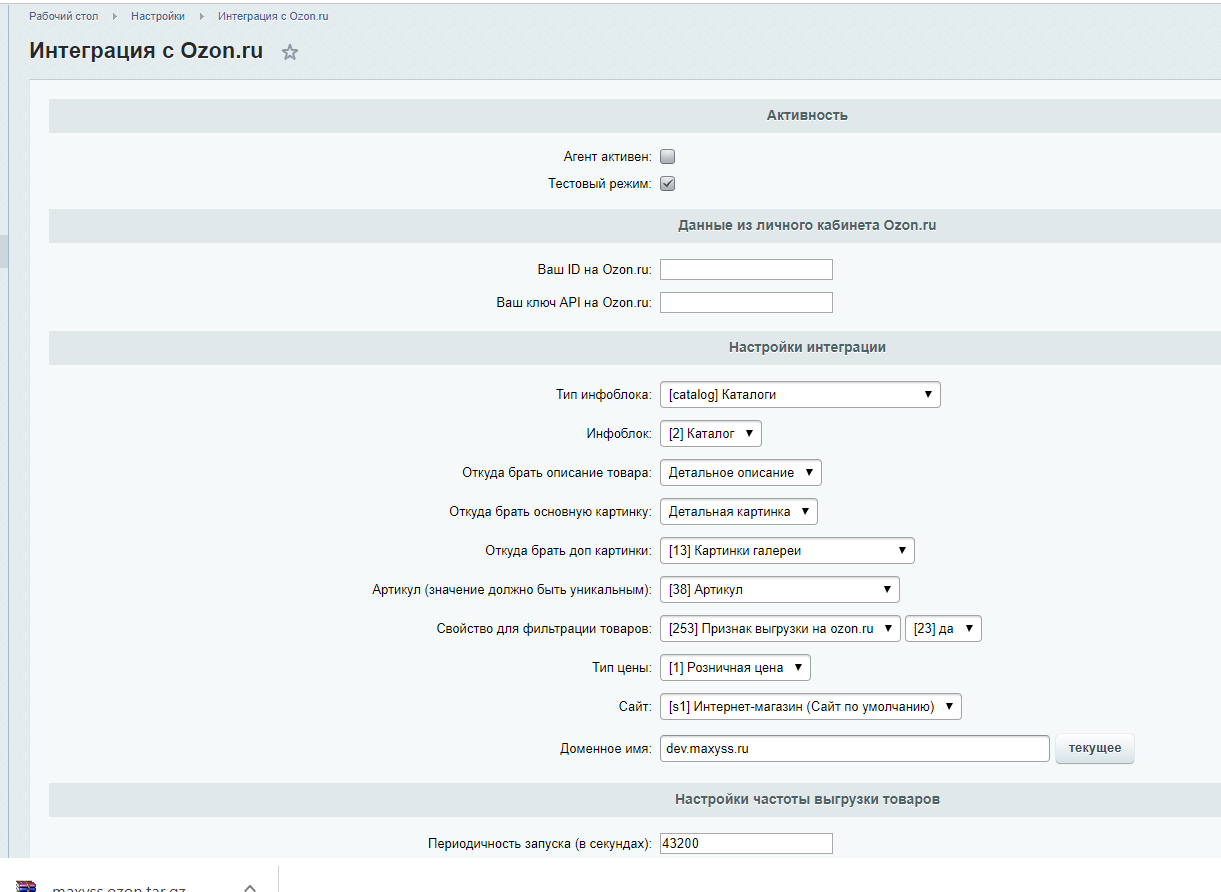1221x892 pixels.
Task: Open the filter value 'да' dropdown
Action: (x=943, y=629)
